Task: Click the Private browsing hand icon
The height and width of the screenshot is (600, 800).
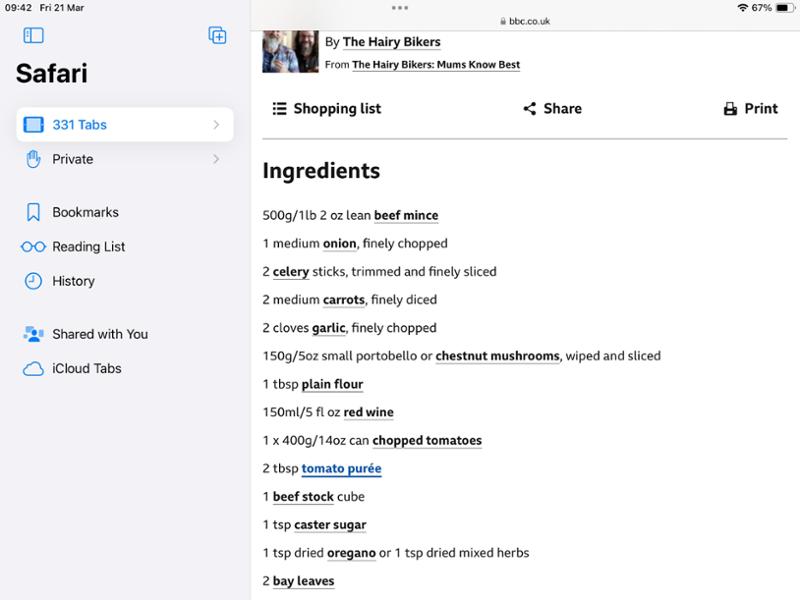Action: point(34,159)
